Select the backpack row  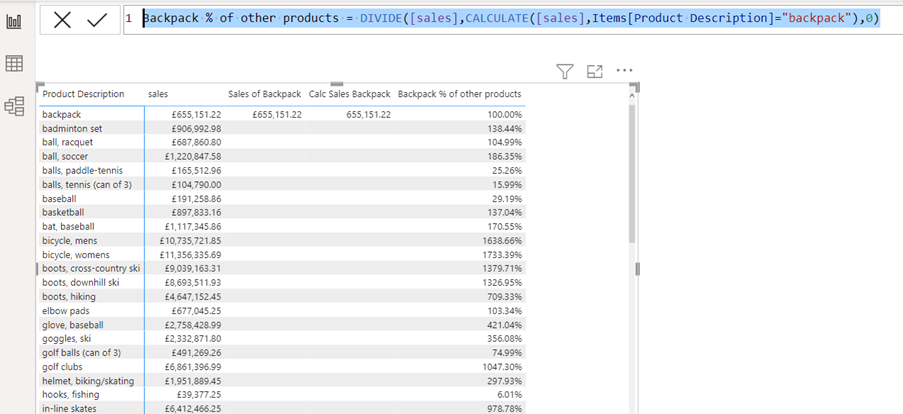pyautogui.click(x=282, y=115)
